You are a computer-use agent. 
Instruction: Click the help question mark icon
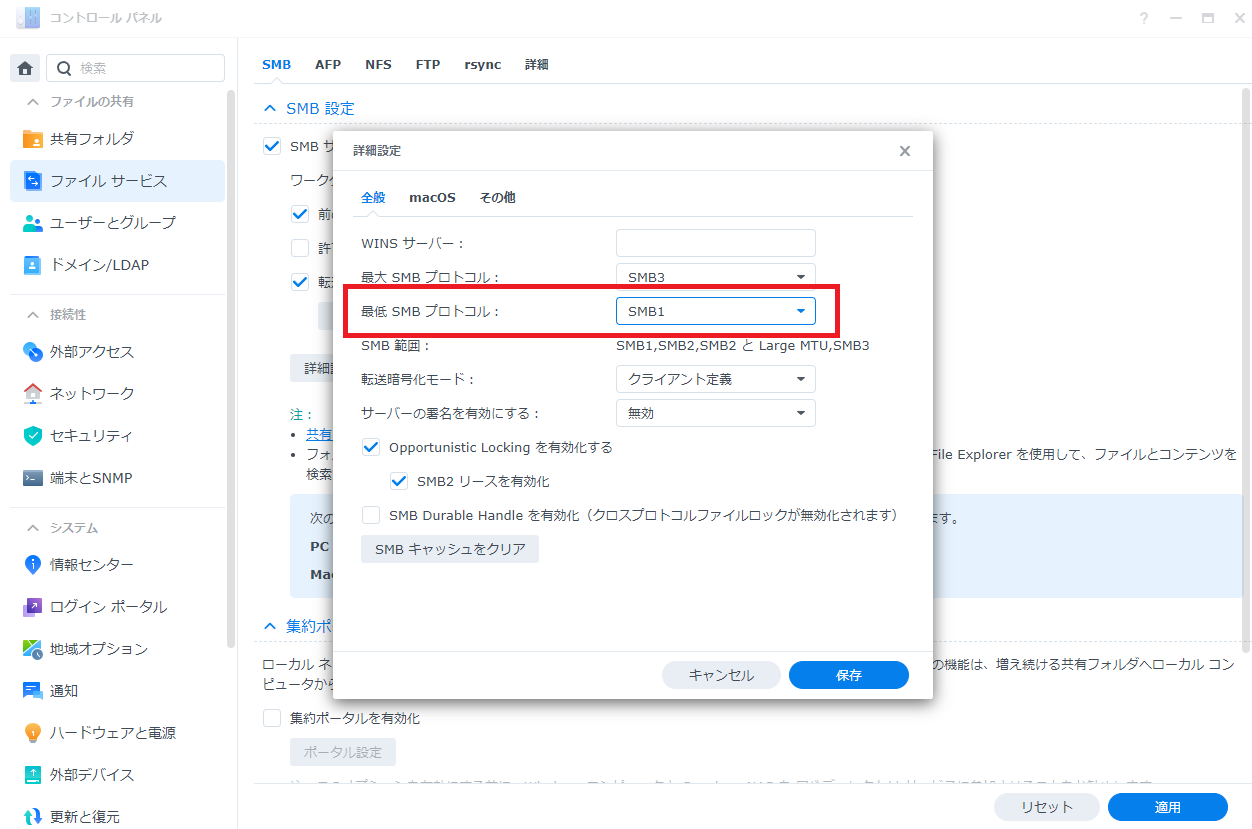coord(1144,19)
